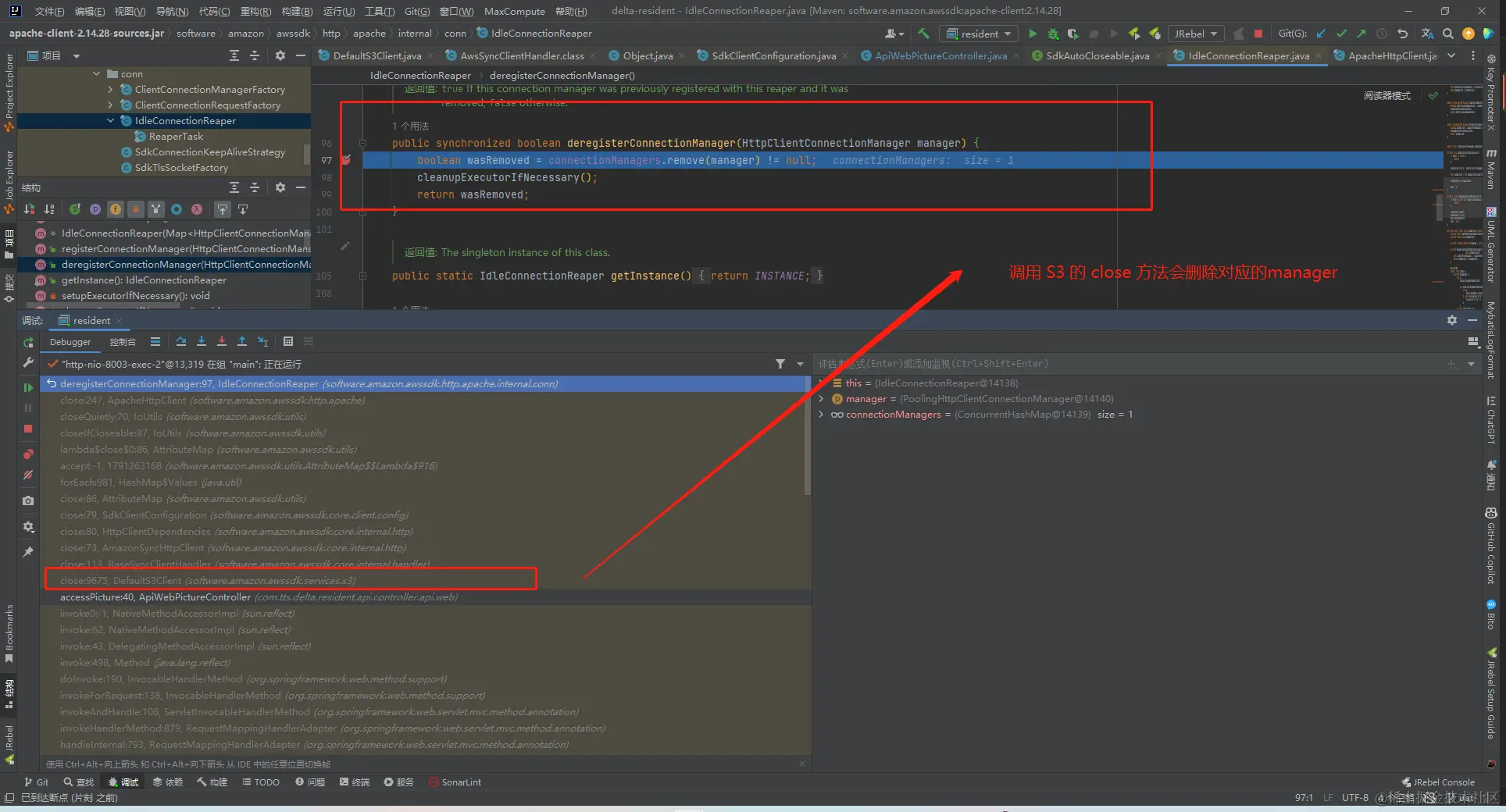Viewport: 1506px width, 812px height.
Task: Show hidden editor tabs chevron
Action: tap(1451, 55)
